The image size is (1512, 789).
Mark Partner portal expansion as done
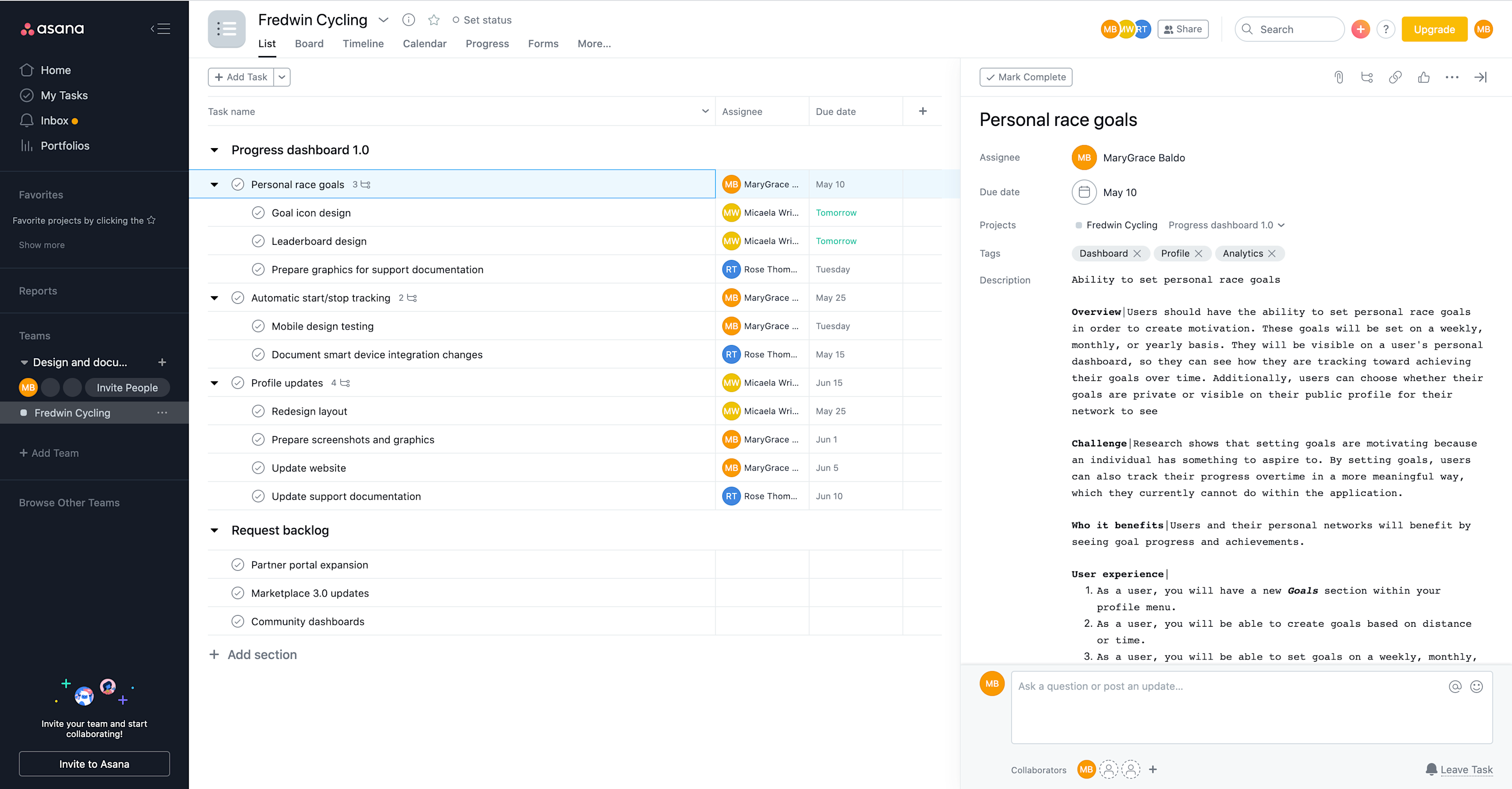coord(238,564)
